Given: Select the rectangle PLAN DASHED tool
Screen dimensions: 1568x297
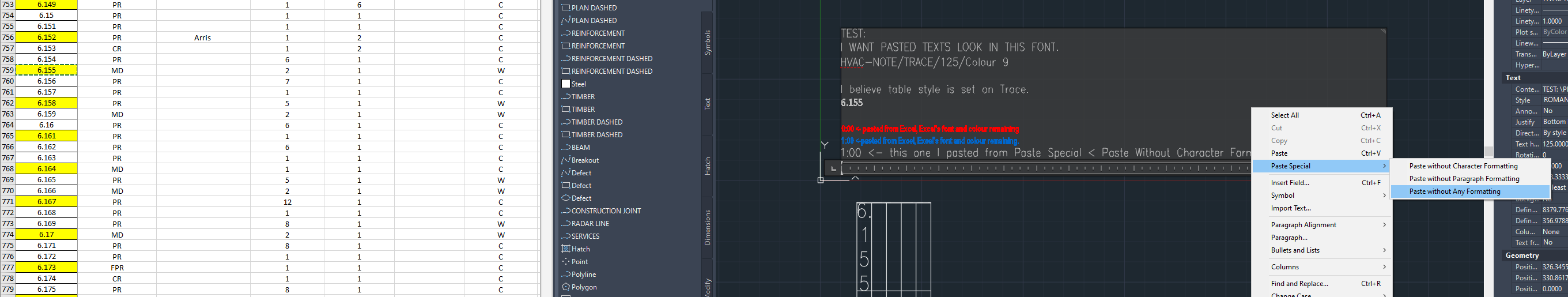Looking at the screenshot, I should [588, 8].
